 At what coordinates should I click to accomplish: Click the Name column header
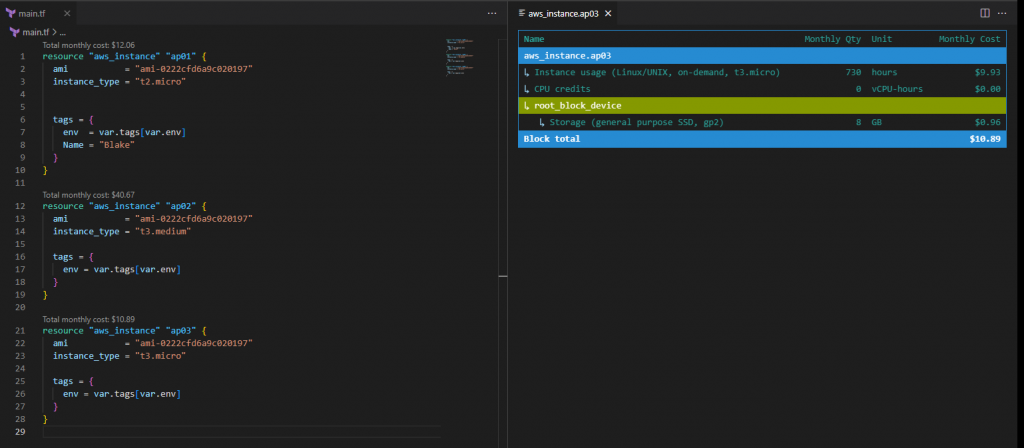[534, 39]
